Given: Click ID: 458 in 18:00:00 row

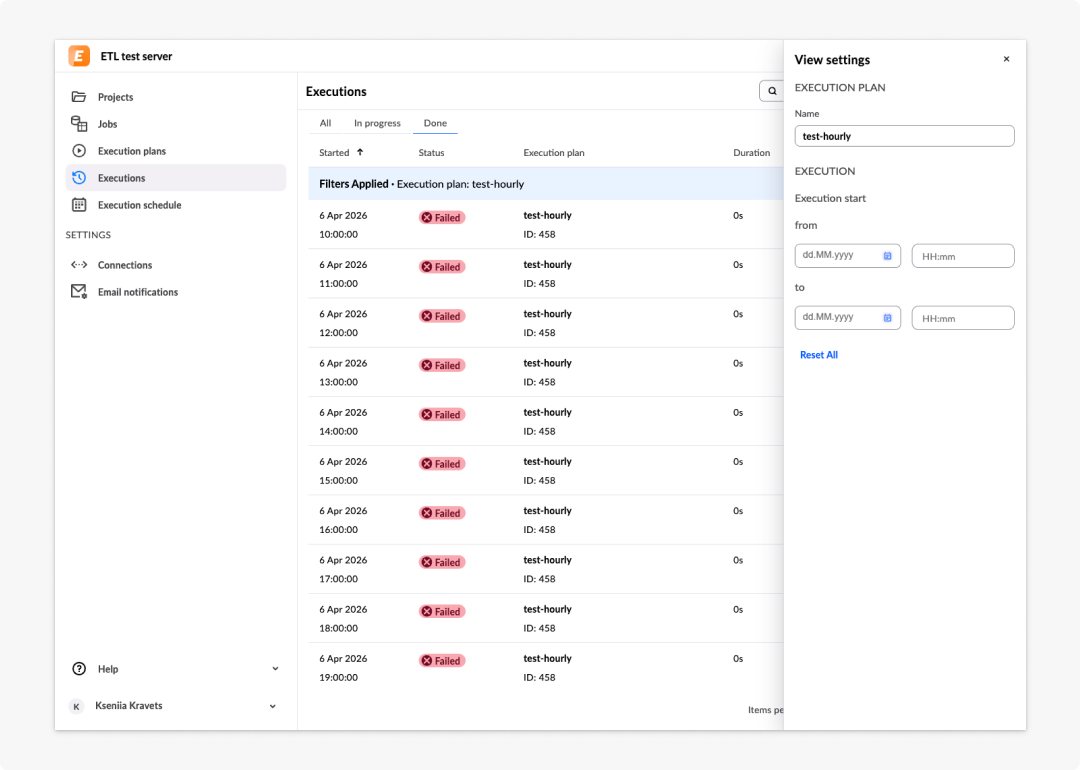Looking at the screenshot, I should [539, 628].
